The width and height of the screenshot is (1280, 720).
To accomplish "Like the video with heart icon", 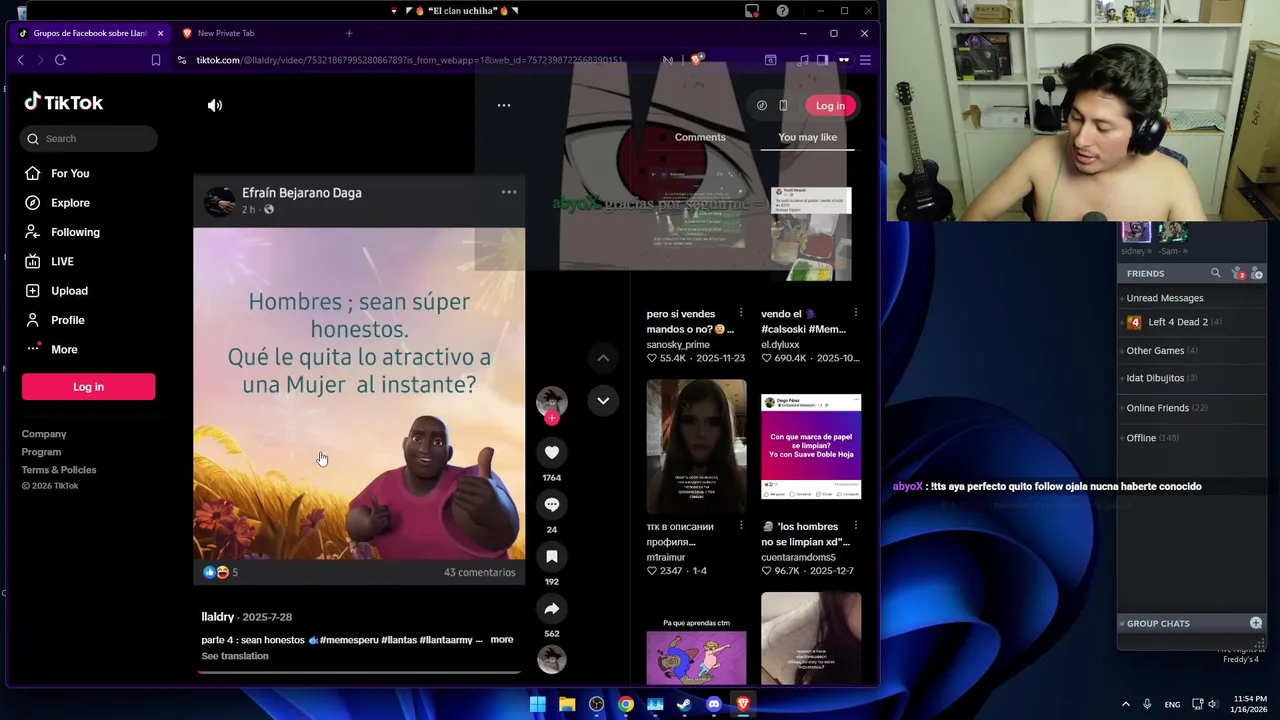I will (552, 452).
